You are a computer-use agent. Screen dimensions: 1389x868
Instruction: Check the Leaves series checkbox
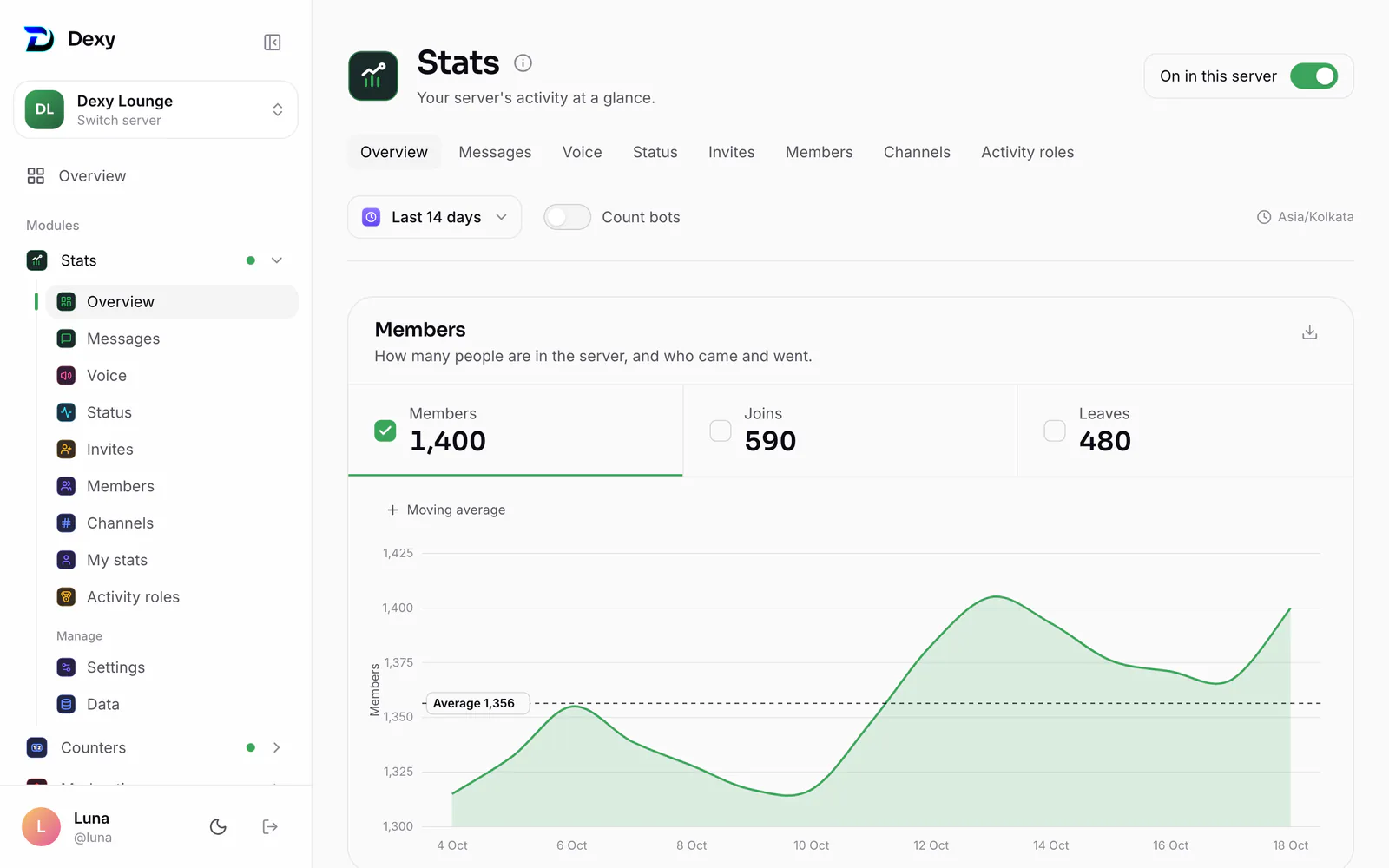(x=1055, y=431)
